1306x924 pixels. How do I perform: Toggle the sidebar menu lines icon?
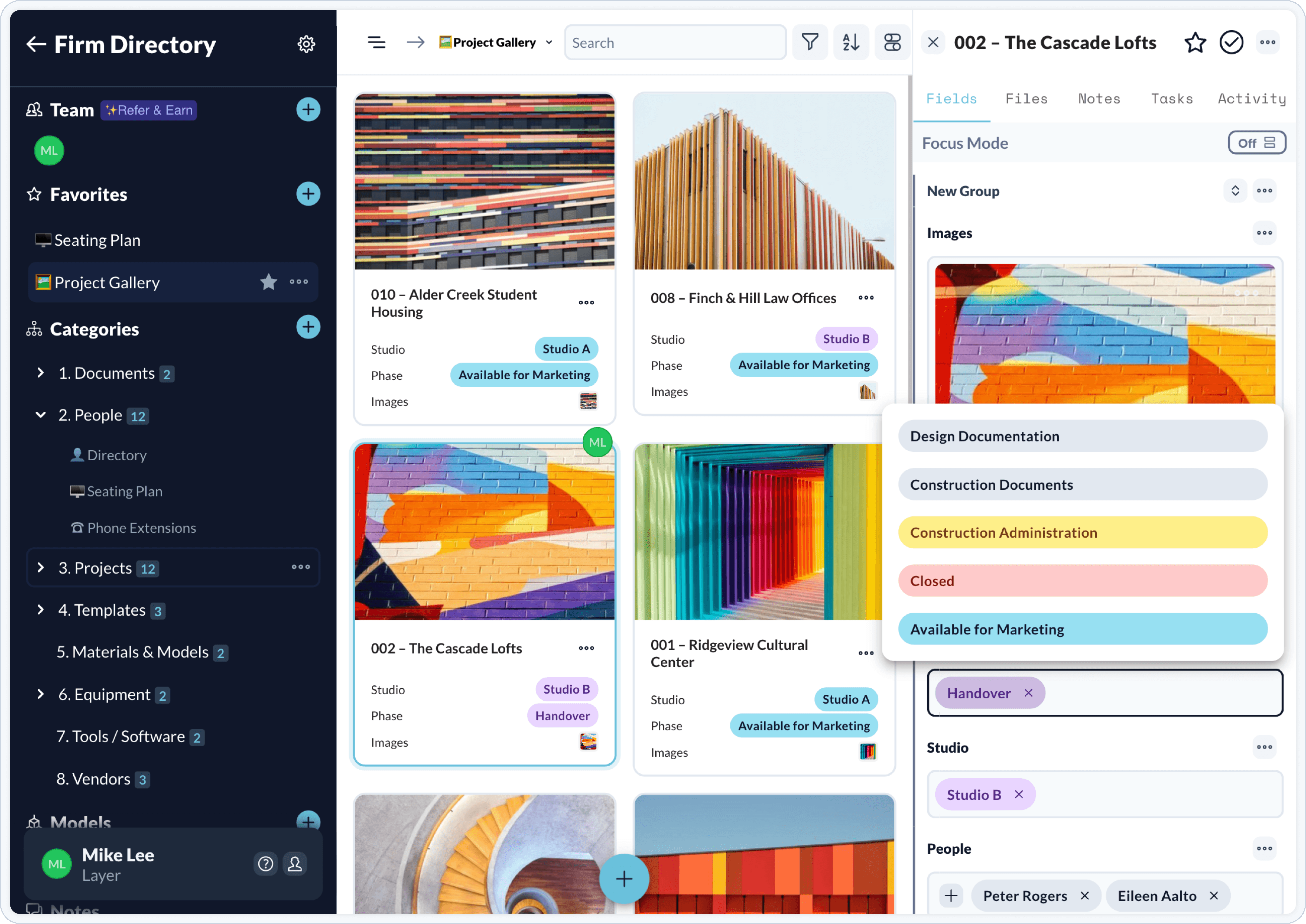[376, 42]
